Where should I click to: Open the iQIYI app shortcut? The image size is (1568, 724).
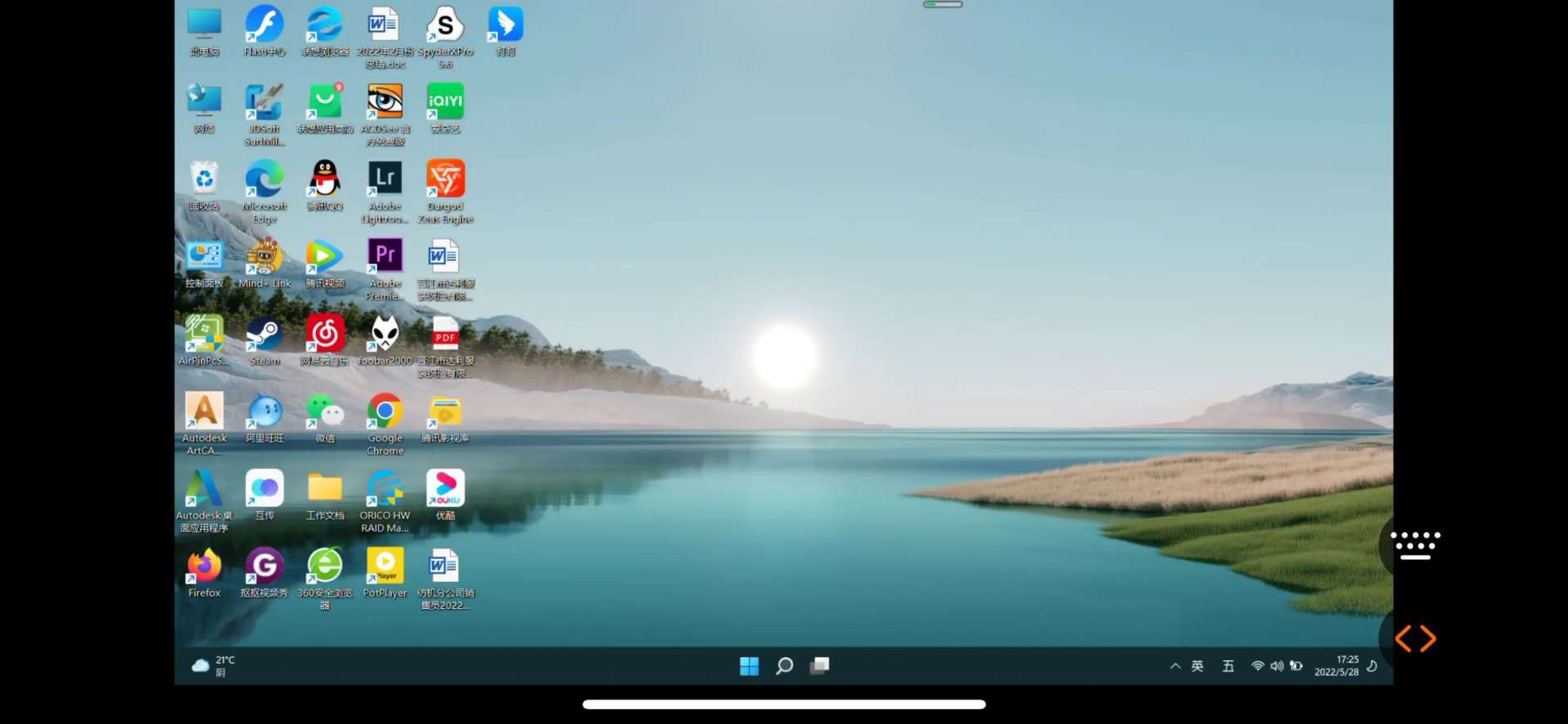tap(445, 104)
